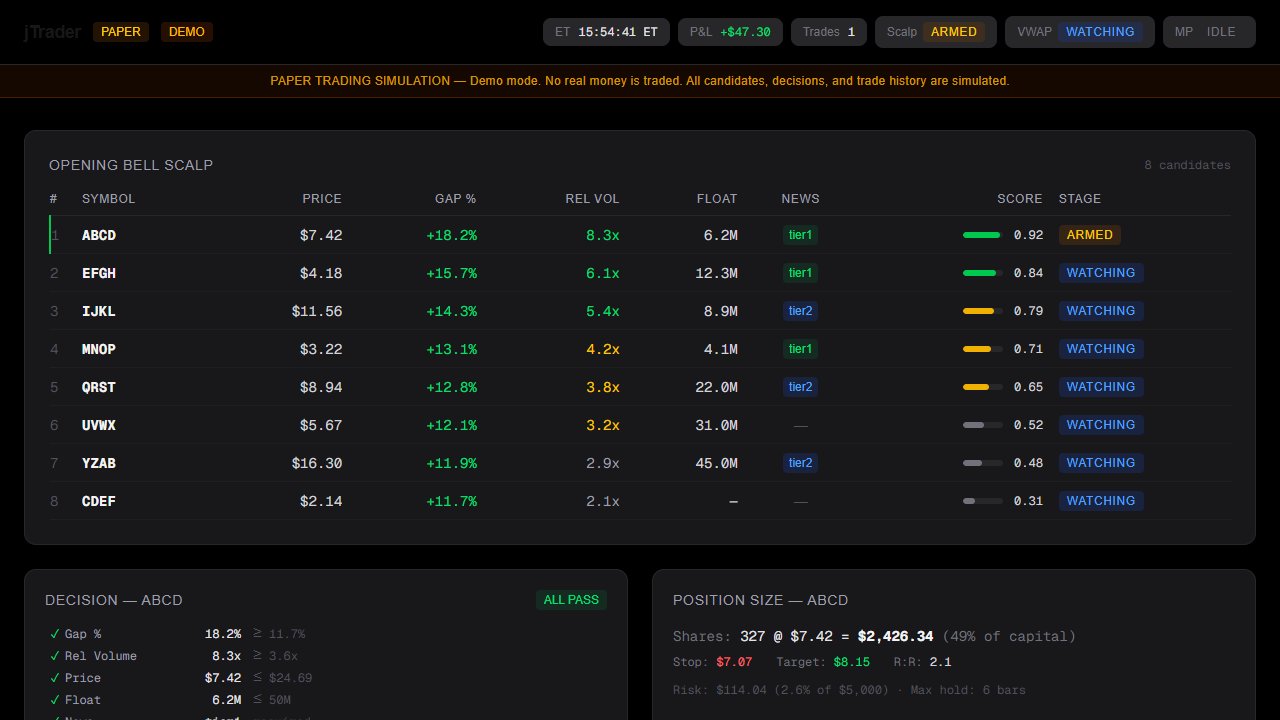Click the WATCHING stage badge for CDEF
The image size is (1280, 720).
pos(1101,501)
